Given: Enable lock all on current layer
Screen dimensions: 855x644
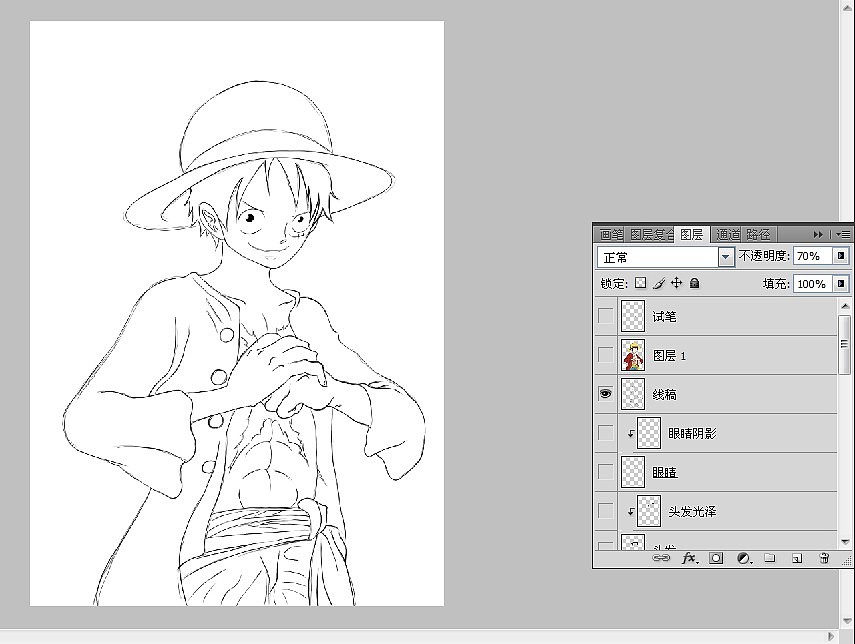Looking at the screenshot, I should point(694,283).
